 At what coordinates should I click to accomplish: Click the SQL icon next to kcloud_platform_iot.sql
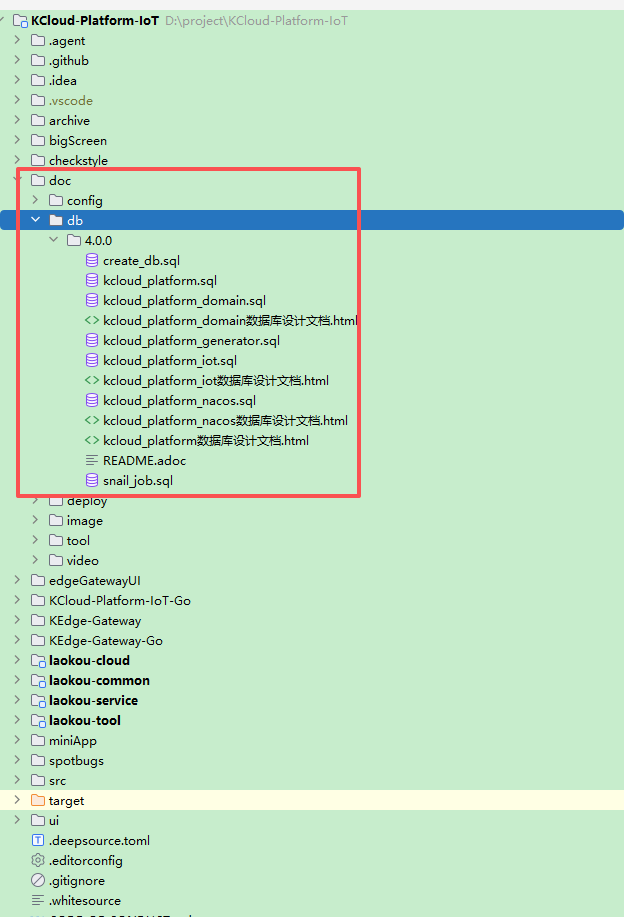pyautogui.click(x=92, y=361)
